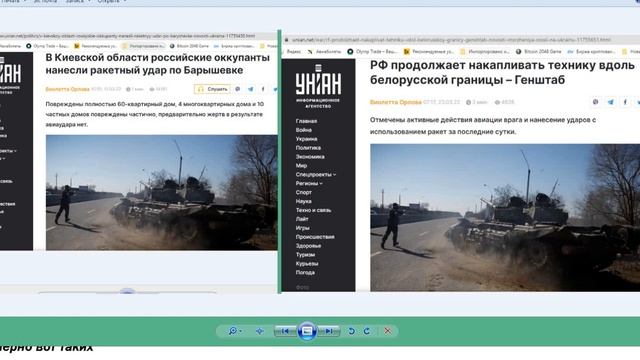Open Bitcoin 2048 Game bookmark in left window
This screenshot has width=640, height=360.
click(189, 46)
